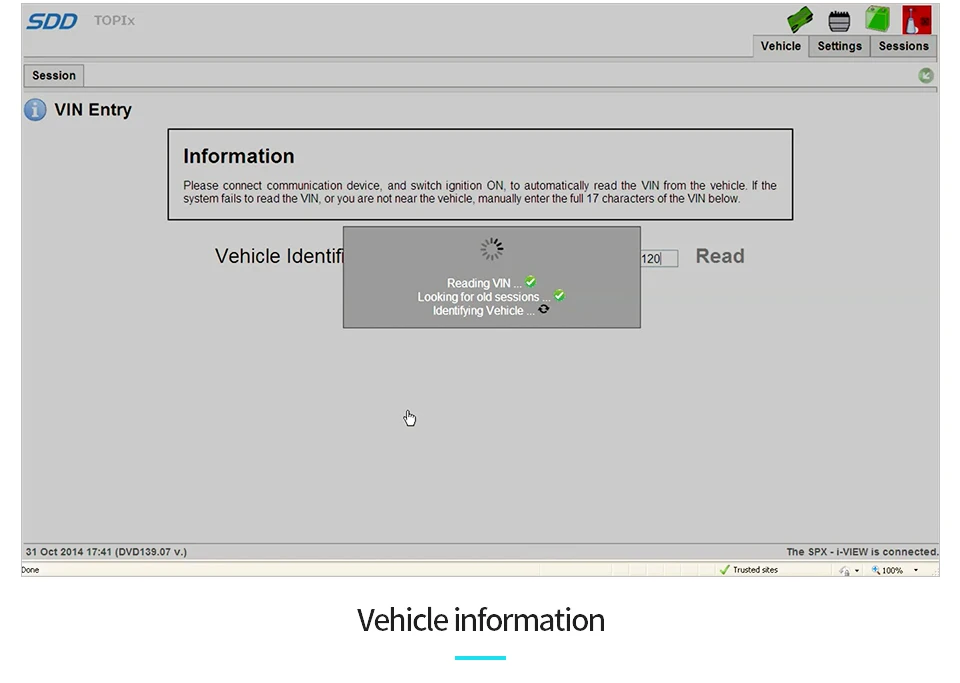
Task: Click the checkmark after Looking for old sessions
Action: (559, 296)
